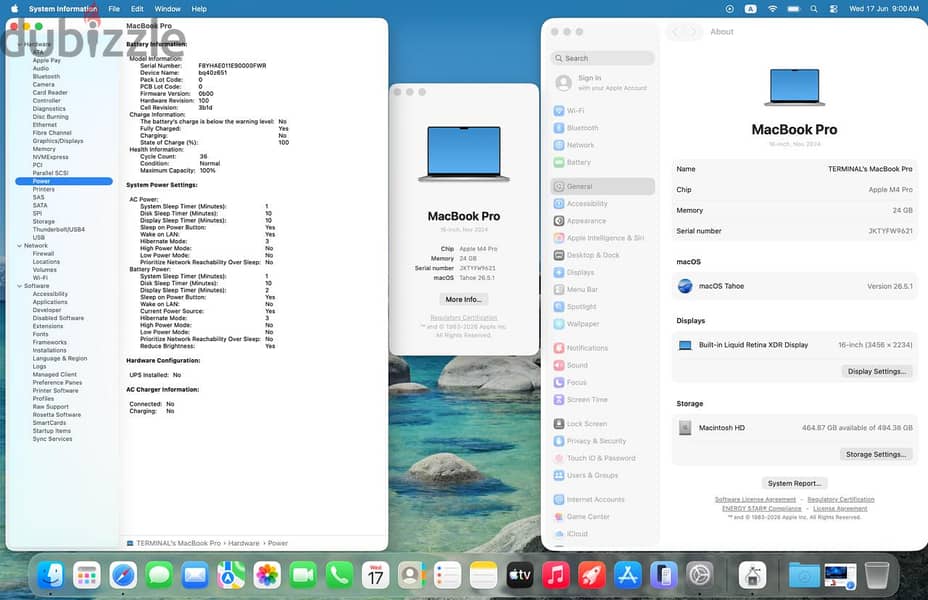The image size is (928, 600).
Task: Click the macOS Tahoe version row
Action: pyautogui.click(x=794, y=286)
